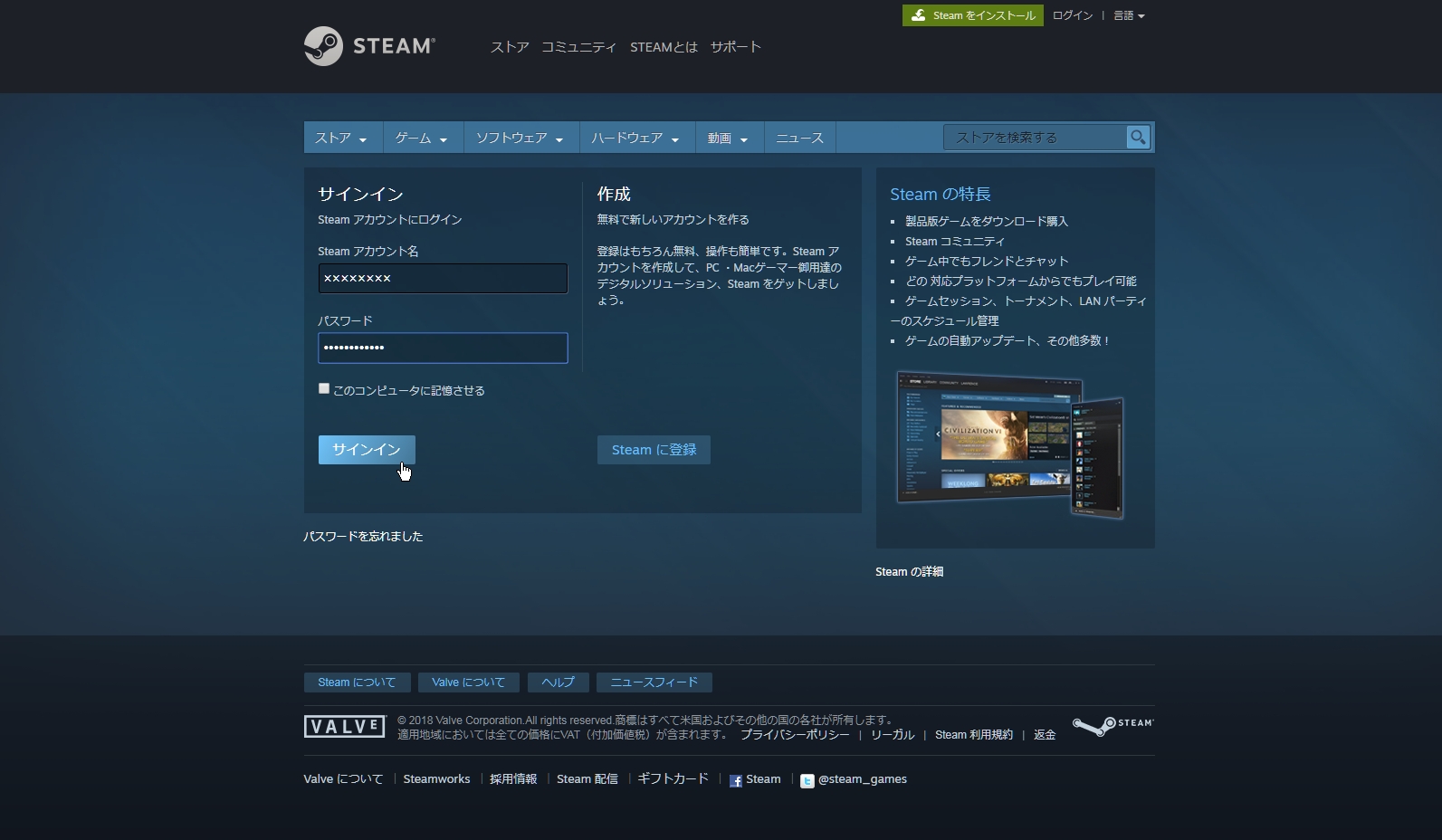Expand the ストア dropdown in the store bar
The image size is (1442, 840).
point(341,138)
